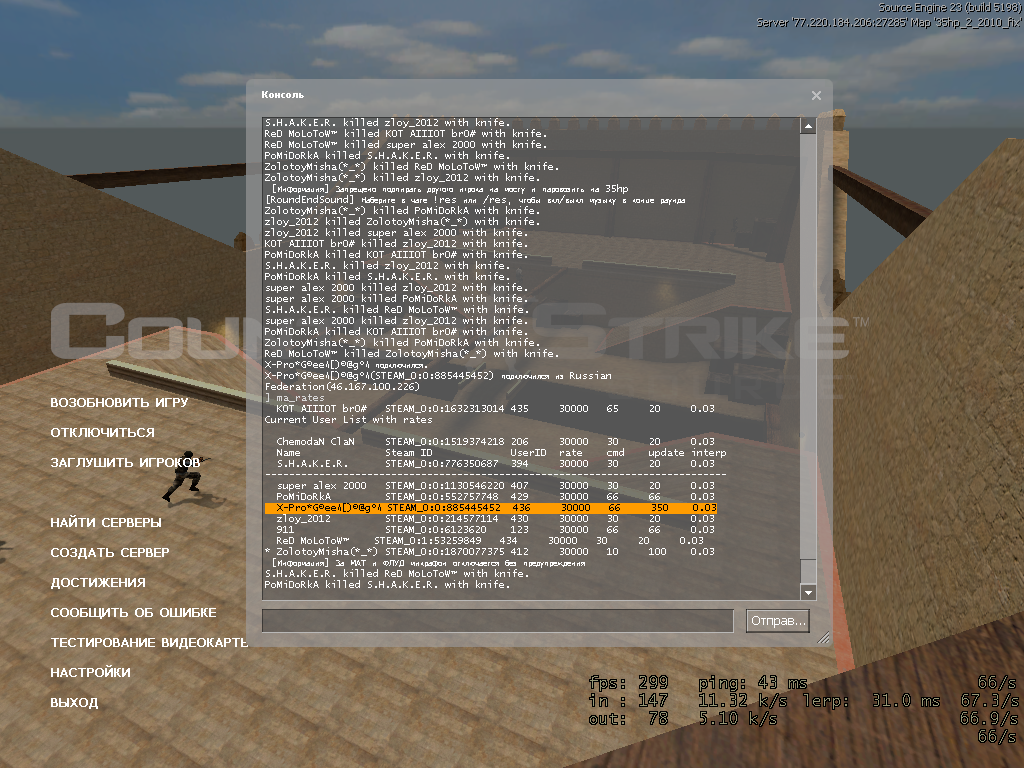The image size is (1024, 768).
Task: Click the KOT AIIIOT br0# rates row
Action: (495, 408)
